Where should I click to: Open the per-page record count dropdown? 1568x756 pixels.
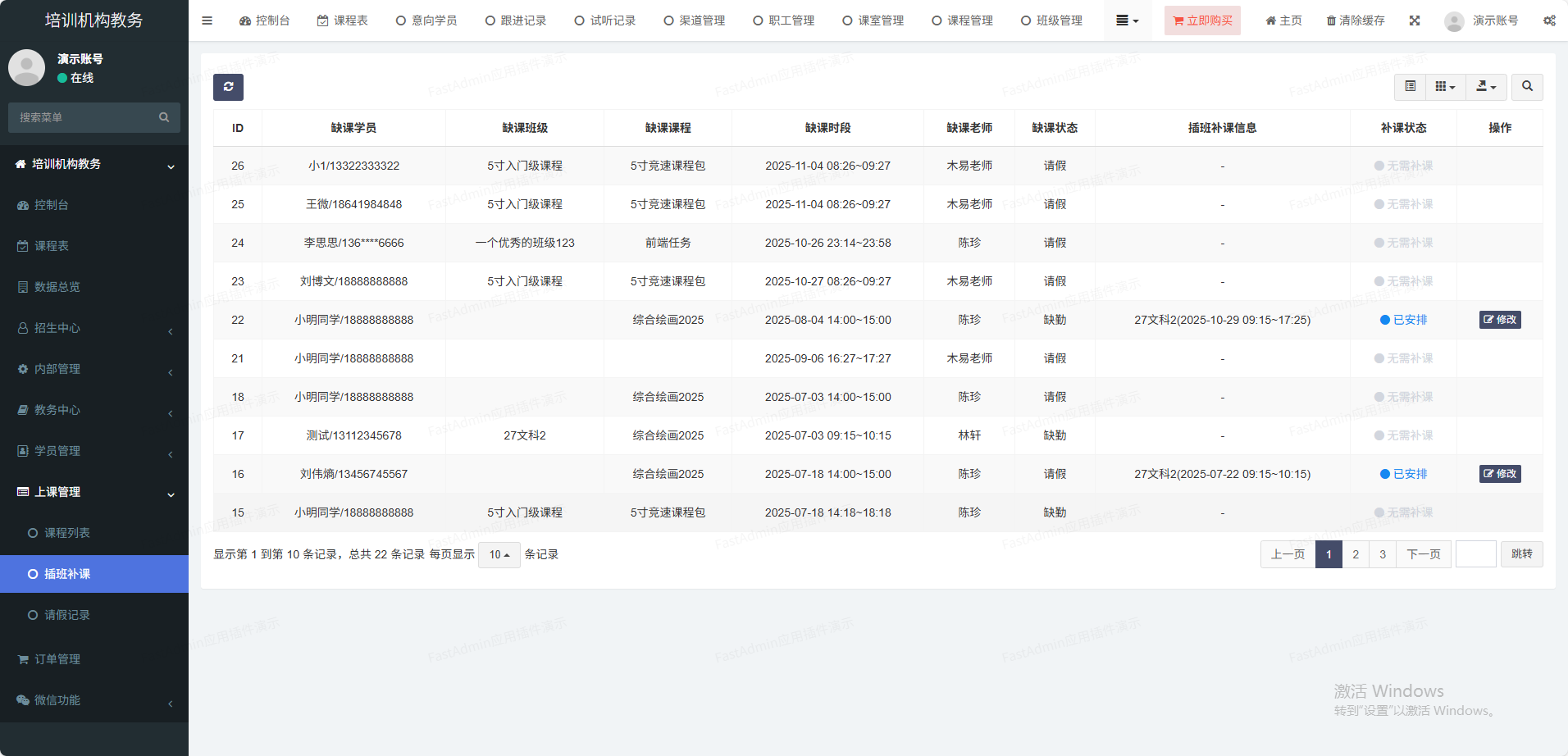click(x=499, y=555)
